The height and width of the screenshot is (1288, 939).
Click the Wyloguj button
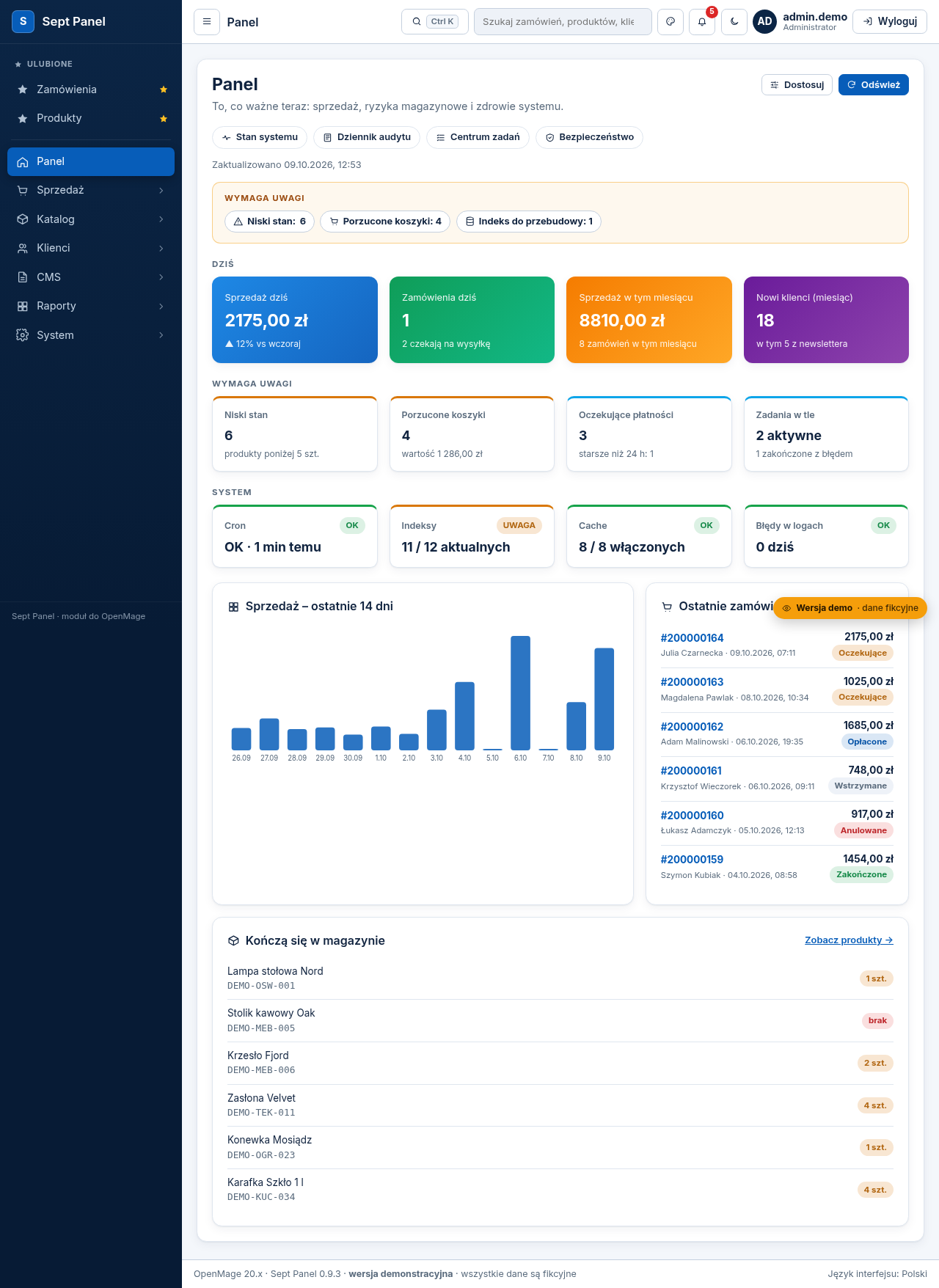890,22
